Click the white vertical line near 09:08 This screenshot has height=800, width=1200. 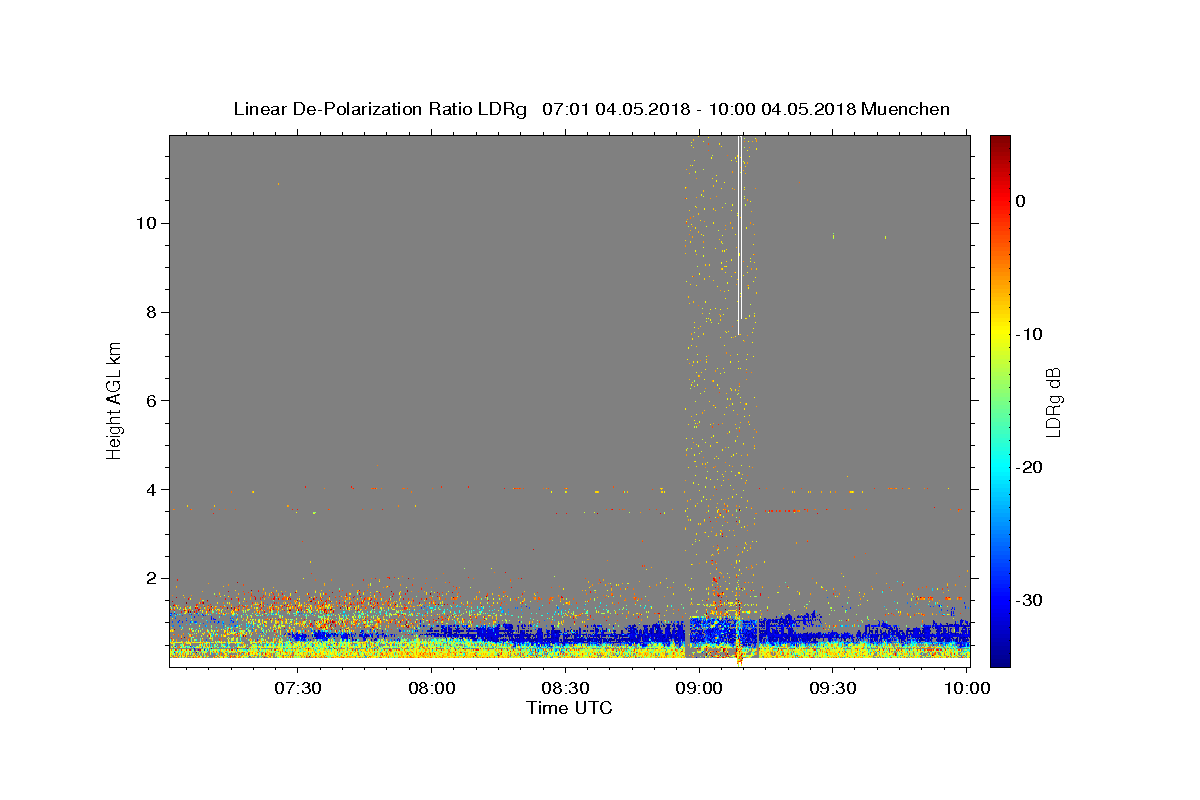point(739,235)
